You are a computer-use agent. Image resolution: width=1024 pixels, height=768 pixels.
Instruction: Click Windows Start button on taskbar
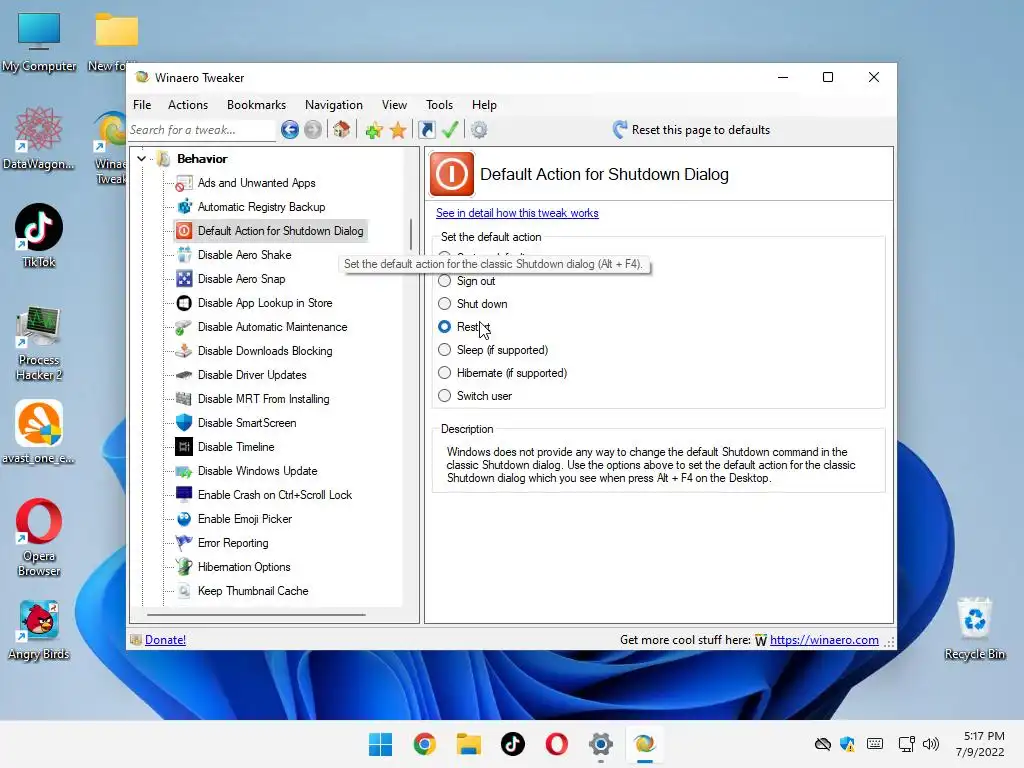(x=380, y=744)
